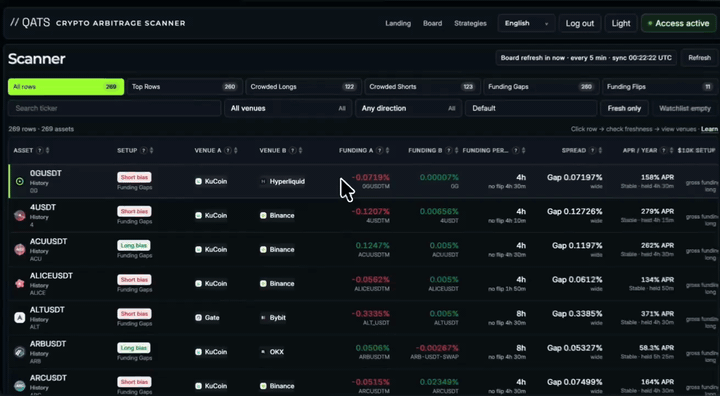Sort by the Spread column arrows
The image size is (720, 396).
point(600,151)
